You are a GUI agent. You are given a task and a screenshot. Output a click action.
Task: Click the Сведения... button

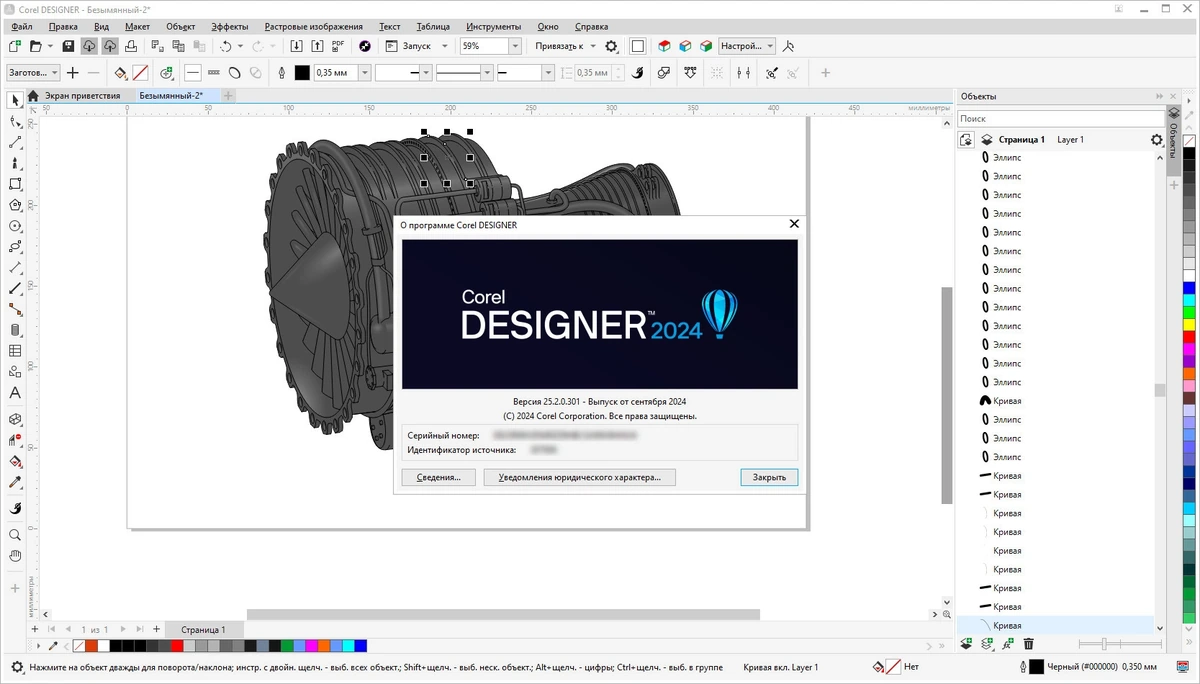(x=438, y=477)
